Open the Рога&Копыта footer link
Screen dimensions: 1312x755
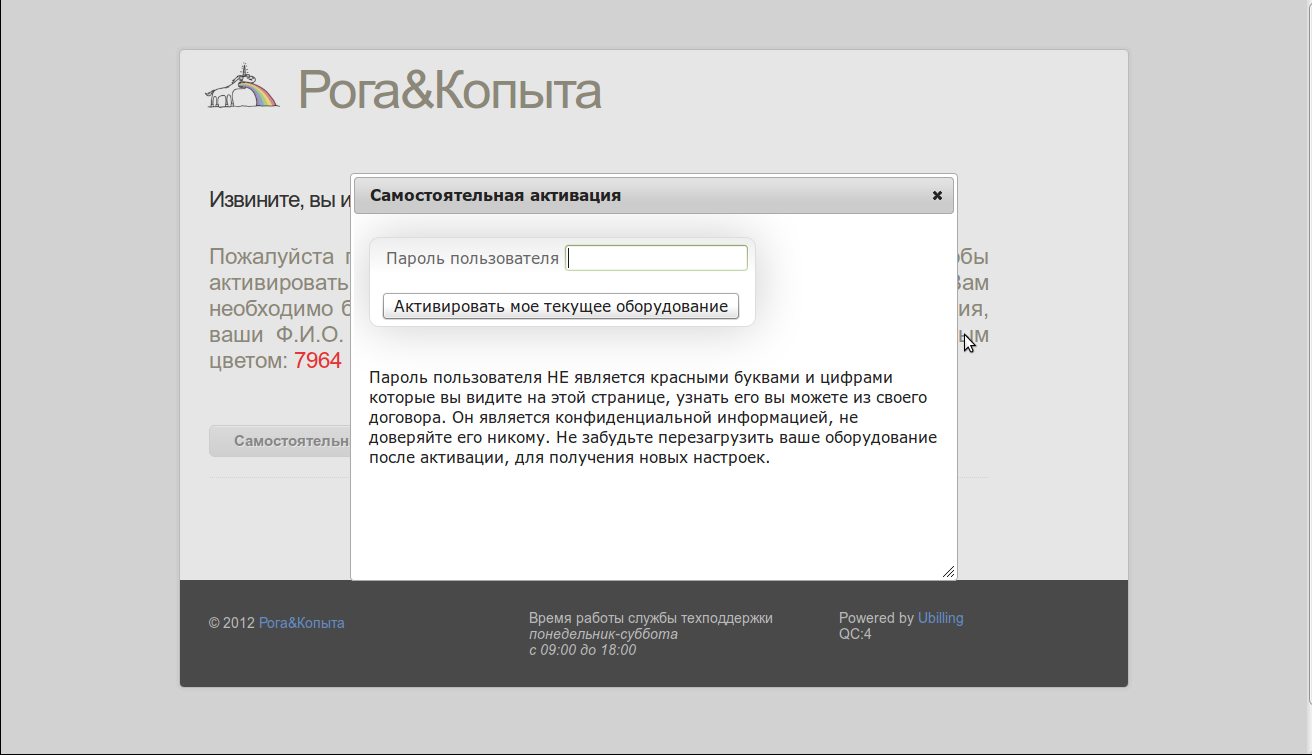click(301, 623)
